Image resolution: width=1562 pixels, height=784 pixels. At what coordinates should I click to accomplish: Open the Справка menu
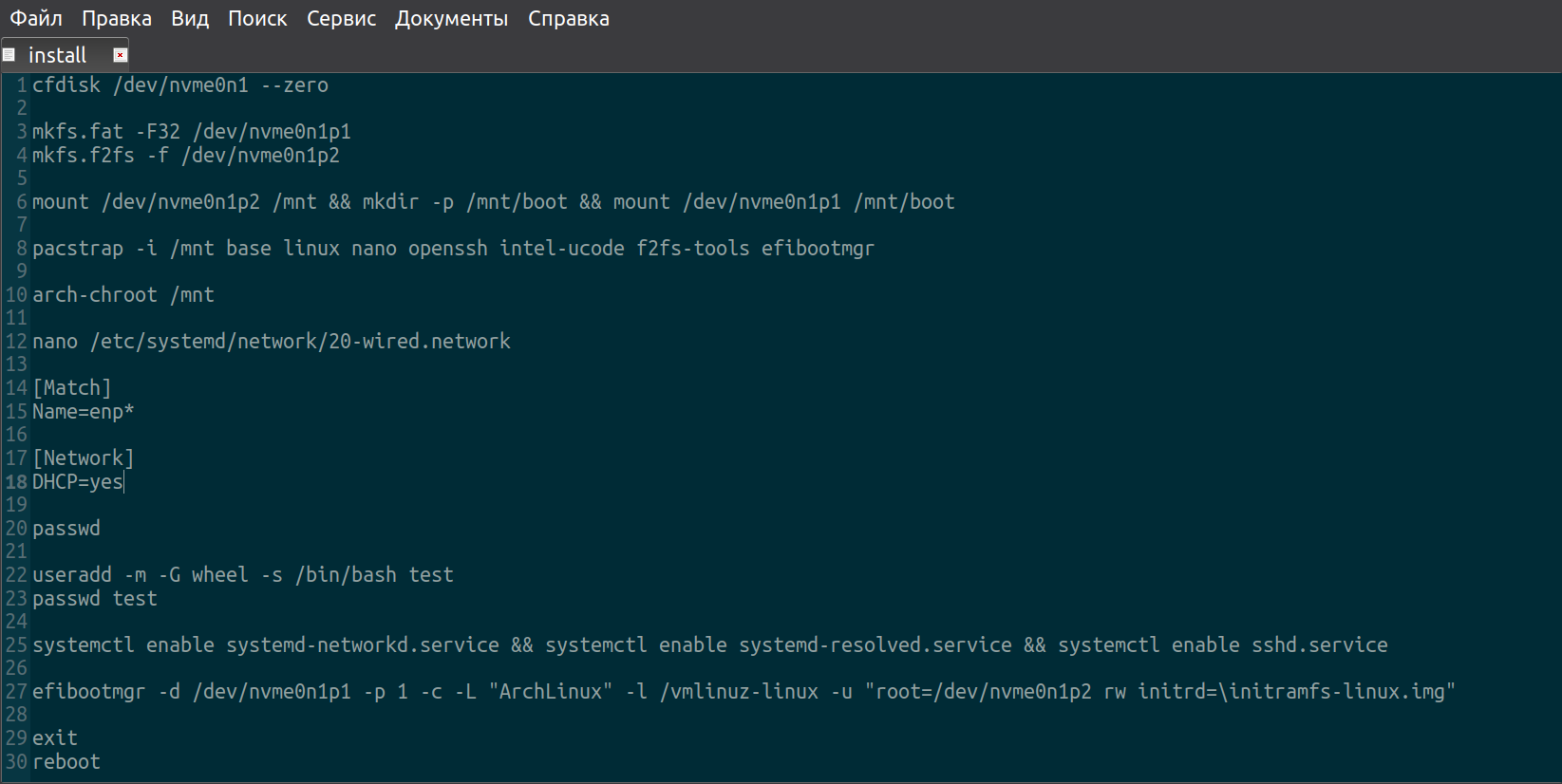tap(569, 19)
